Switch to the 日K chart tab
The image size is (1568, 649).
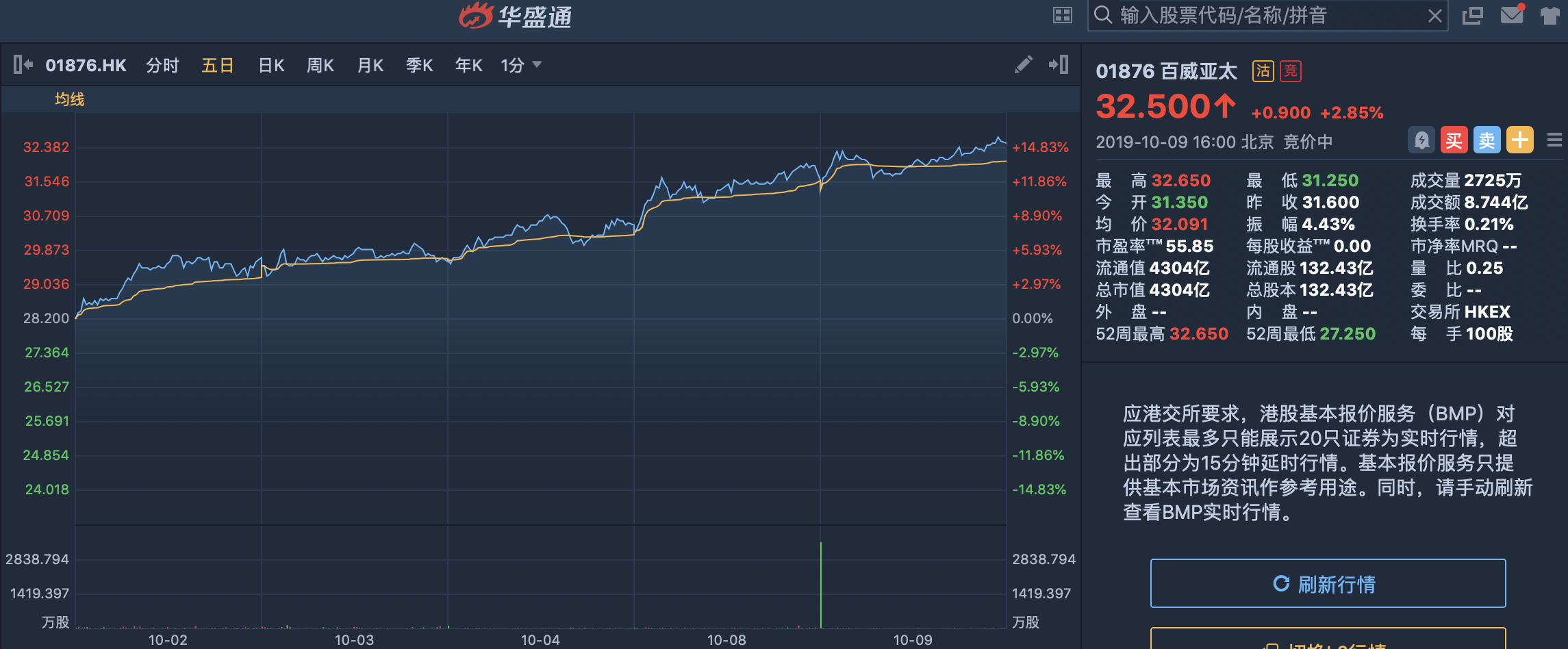coord(271,65)
